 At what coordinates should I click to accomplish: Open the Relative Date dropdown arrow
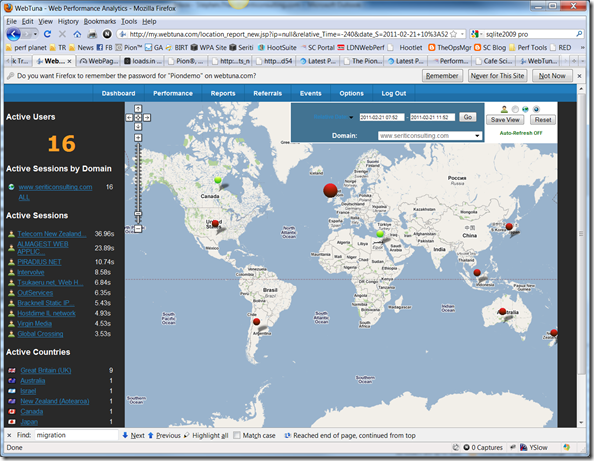pyautogui.click(x=351, y=117)
